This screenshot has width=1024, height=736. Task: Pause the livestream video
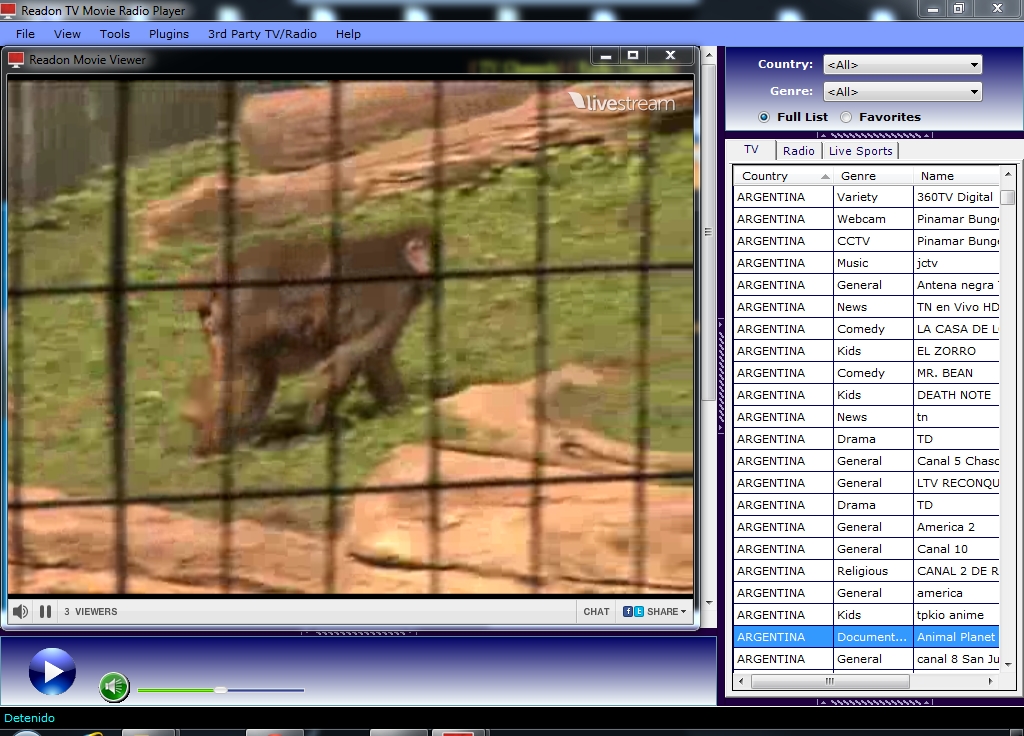(x=45, y=611)
